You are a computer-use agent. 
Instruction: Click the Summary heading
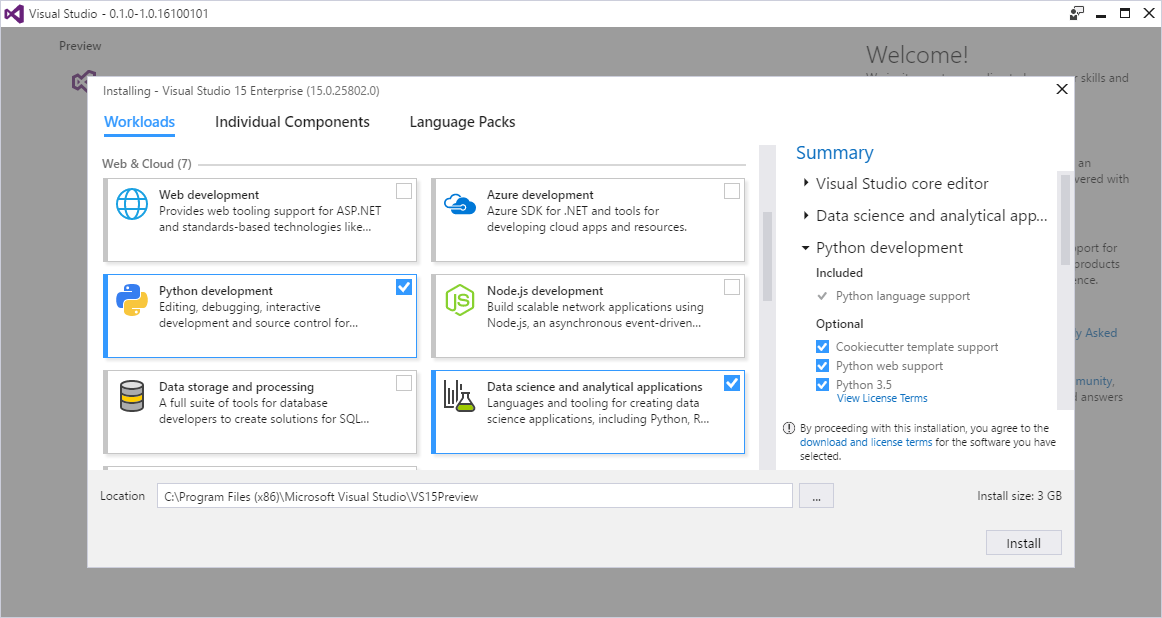click(x=834, y=153)
